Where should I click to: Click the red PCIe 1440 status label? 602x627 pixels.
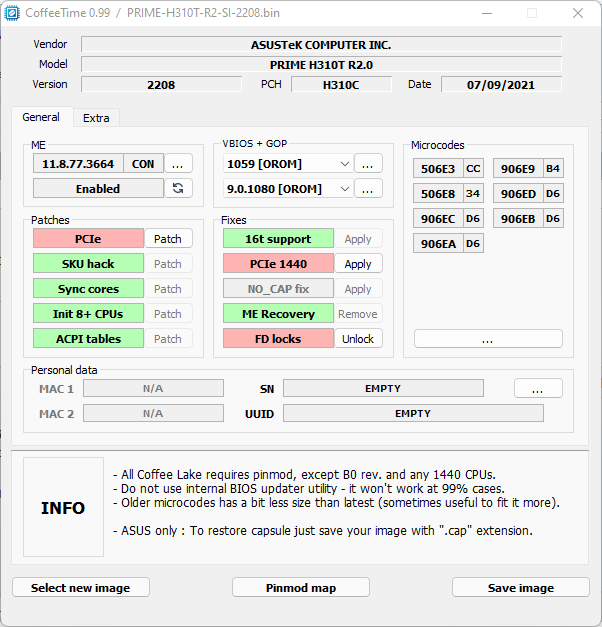pos(278,264)
